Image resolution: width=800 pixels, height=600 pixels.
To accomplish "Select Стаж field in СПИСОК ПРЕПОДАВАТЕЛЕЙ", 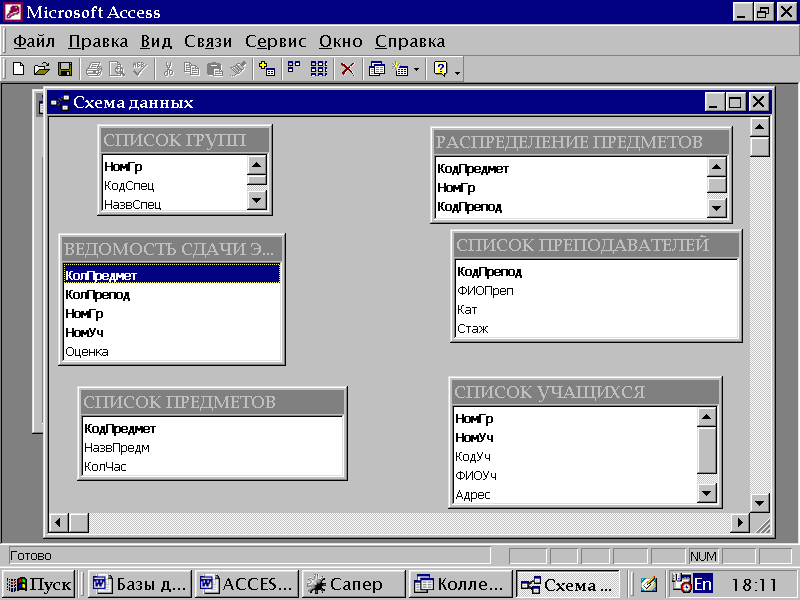I will click(596, 329).
